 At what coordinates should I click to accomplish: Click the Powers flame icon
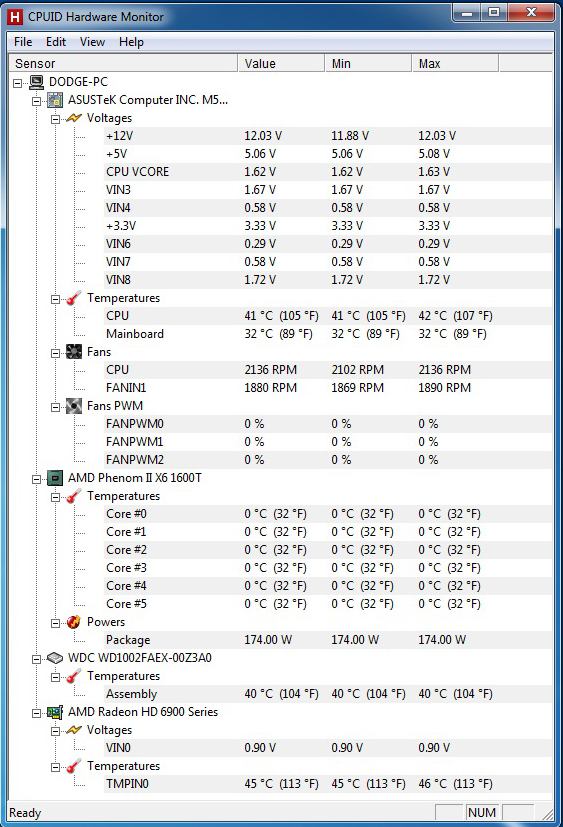click(x=74, y=622)
